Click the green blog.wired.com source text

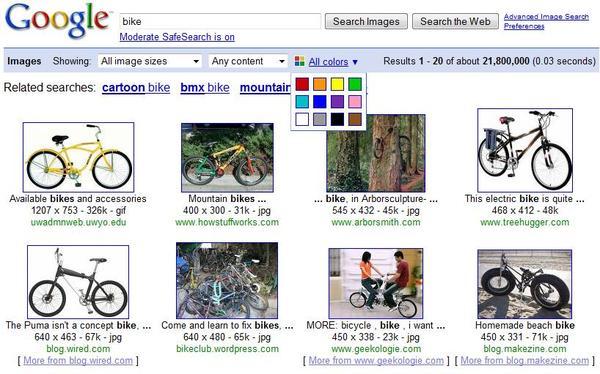(x=78, y=349)
